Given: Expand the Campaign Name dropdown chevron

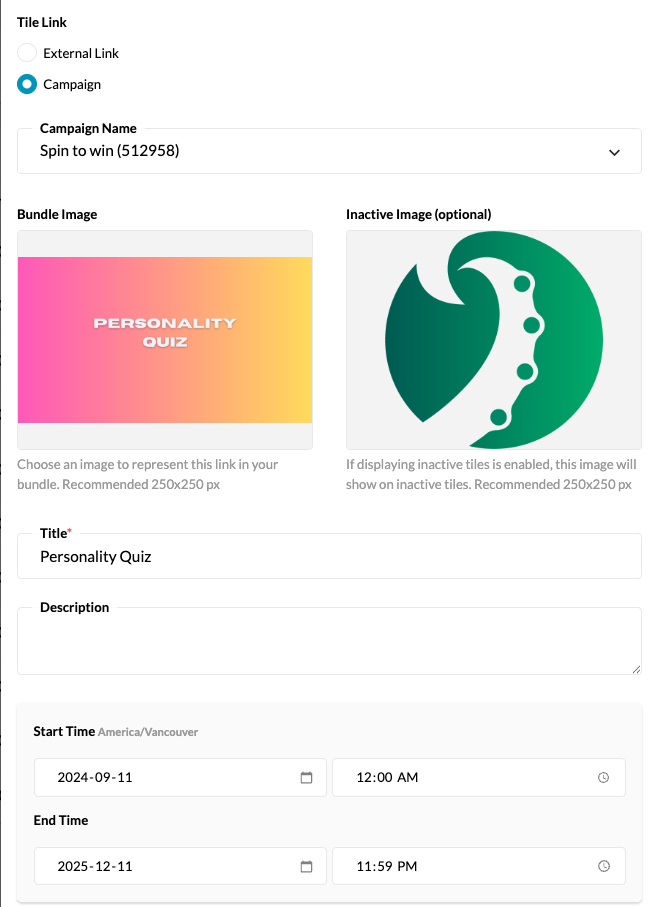Looking at the screenshot, I should pos(614,152).
